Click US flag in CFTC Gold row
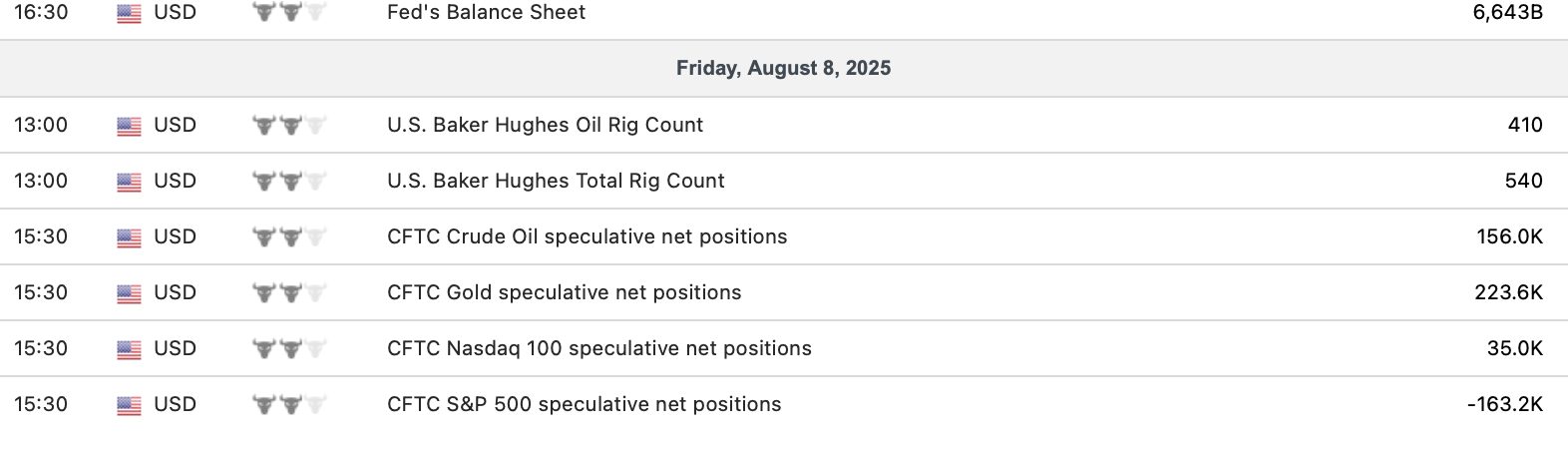Screen dimensions: 1568x449 (129, 293)
